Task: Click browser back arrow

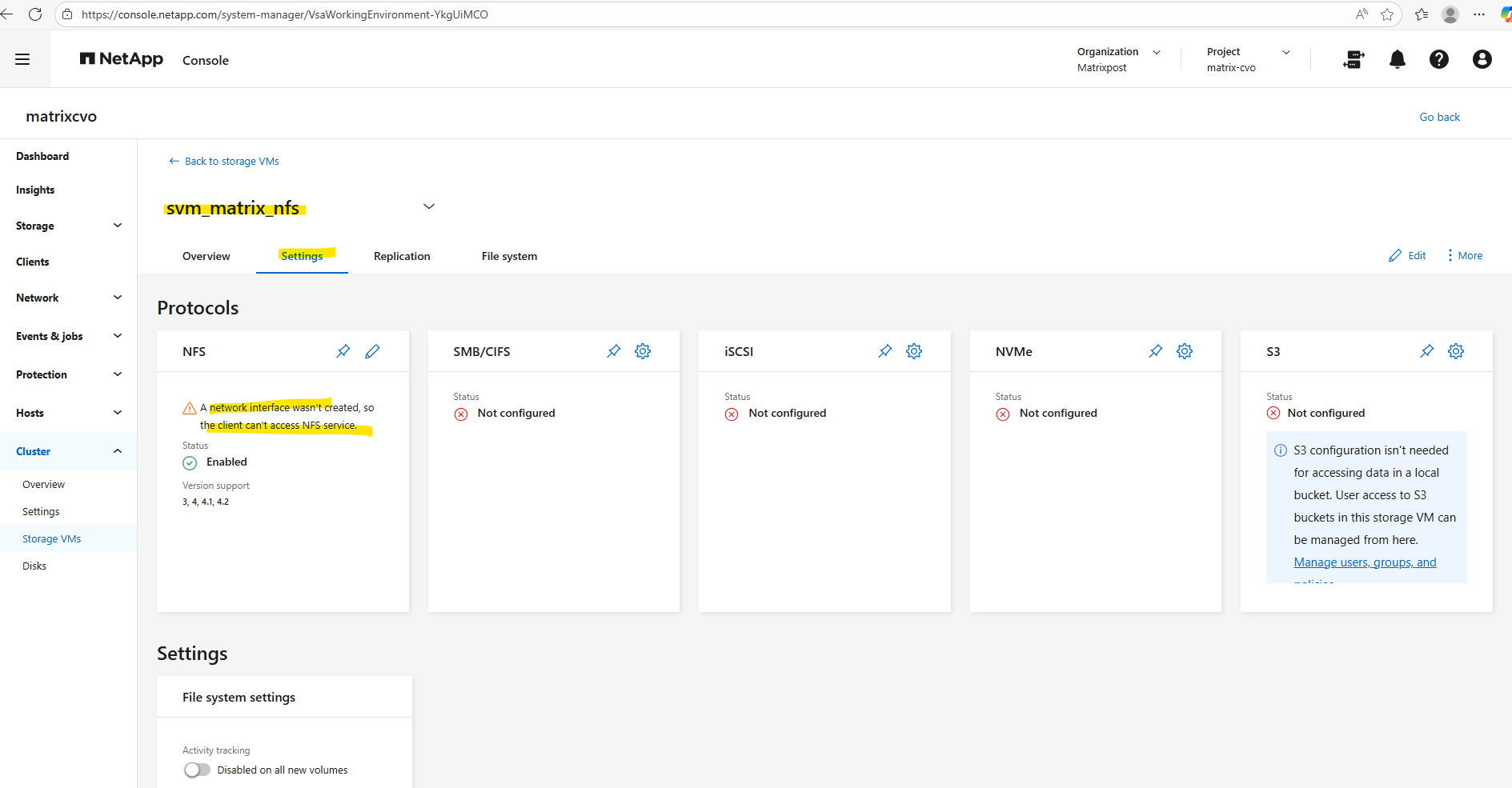Action: [7, 14]
